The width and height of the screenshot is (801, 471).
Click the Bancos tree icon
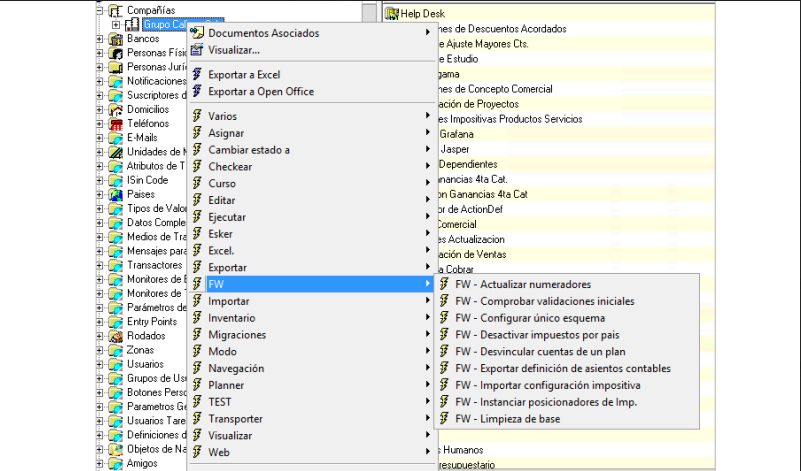(x=116, y=39)
